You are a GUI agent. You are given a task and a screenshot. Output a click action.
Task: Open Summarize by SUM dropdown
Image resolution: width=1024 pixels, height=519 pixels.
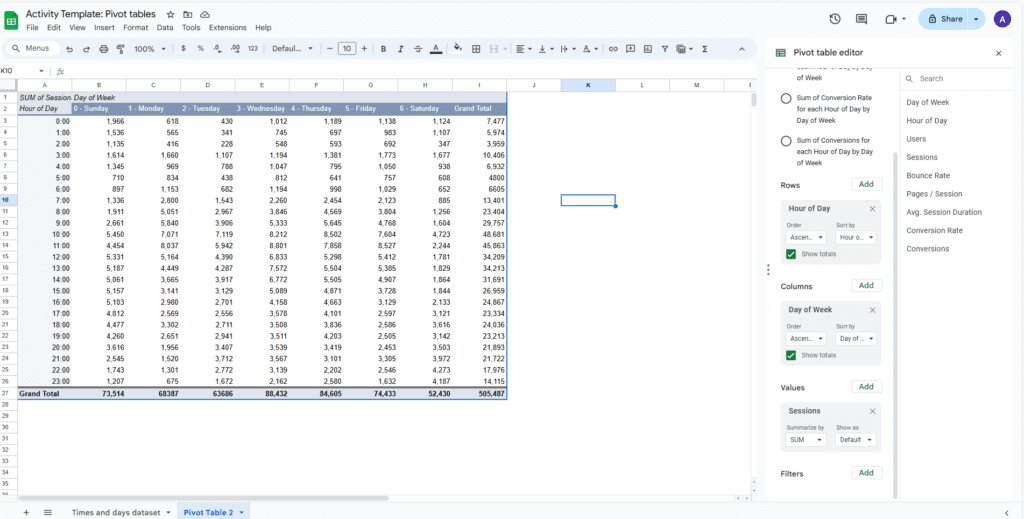point(806,440)
